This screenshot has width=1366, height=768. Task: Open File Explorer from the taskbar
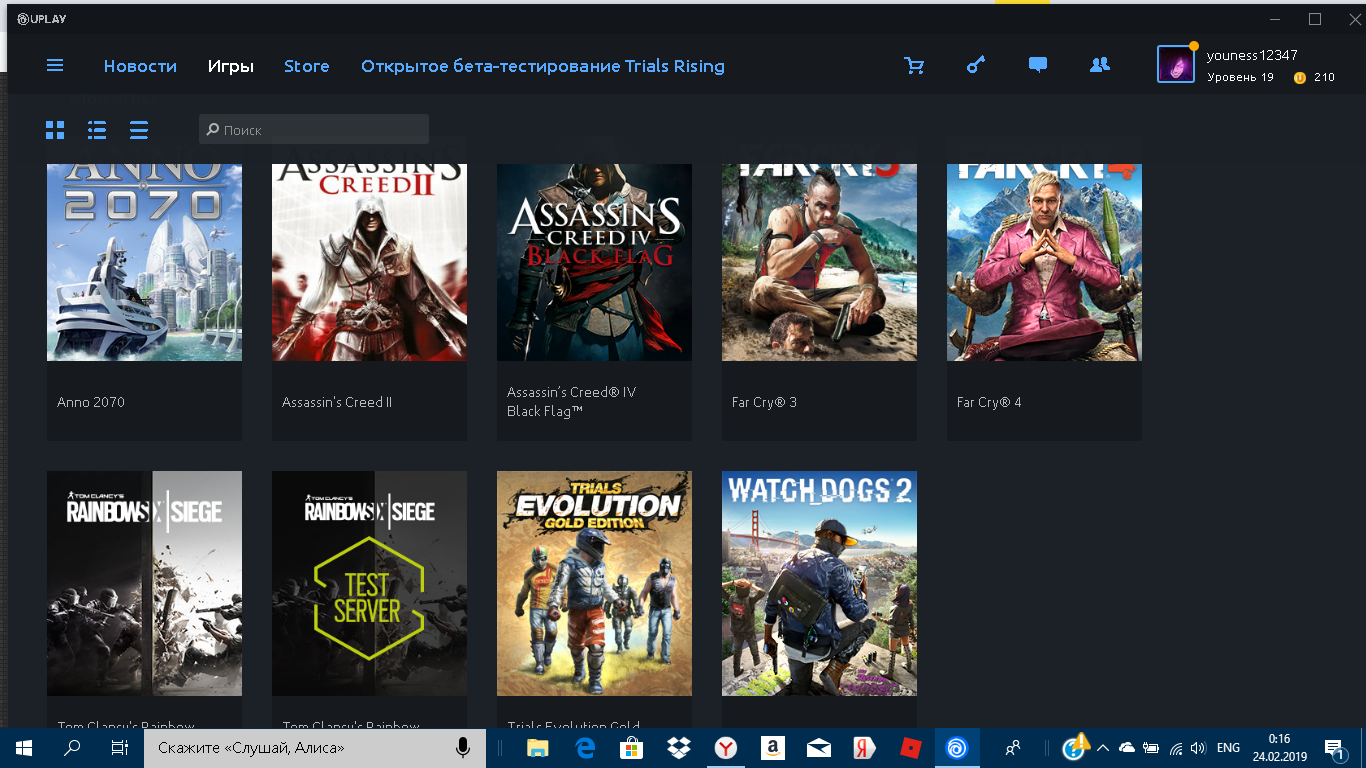pyautogui.click(x=538, y=748)
